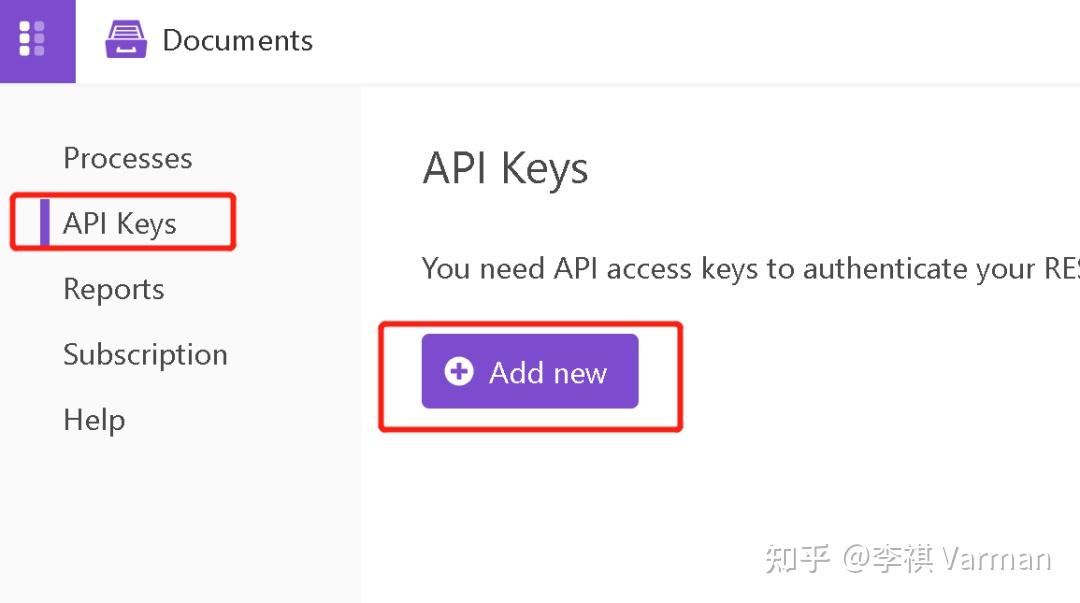The image size is (1080, 603).
Task: Click the Documents title text in header
Action: (237, 40)
